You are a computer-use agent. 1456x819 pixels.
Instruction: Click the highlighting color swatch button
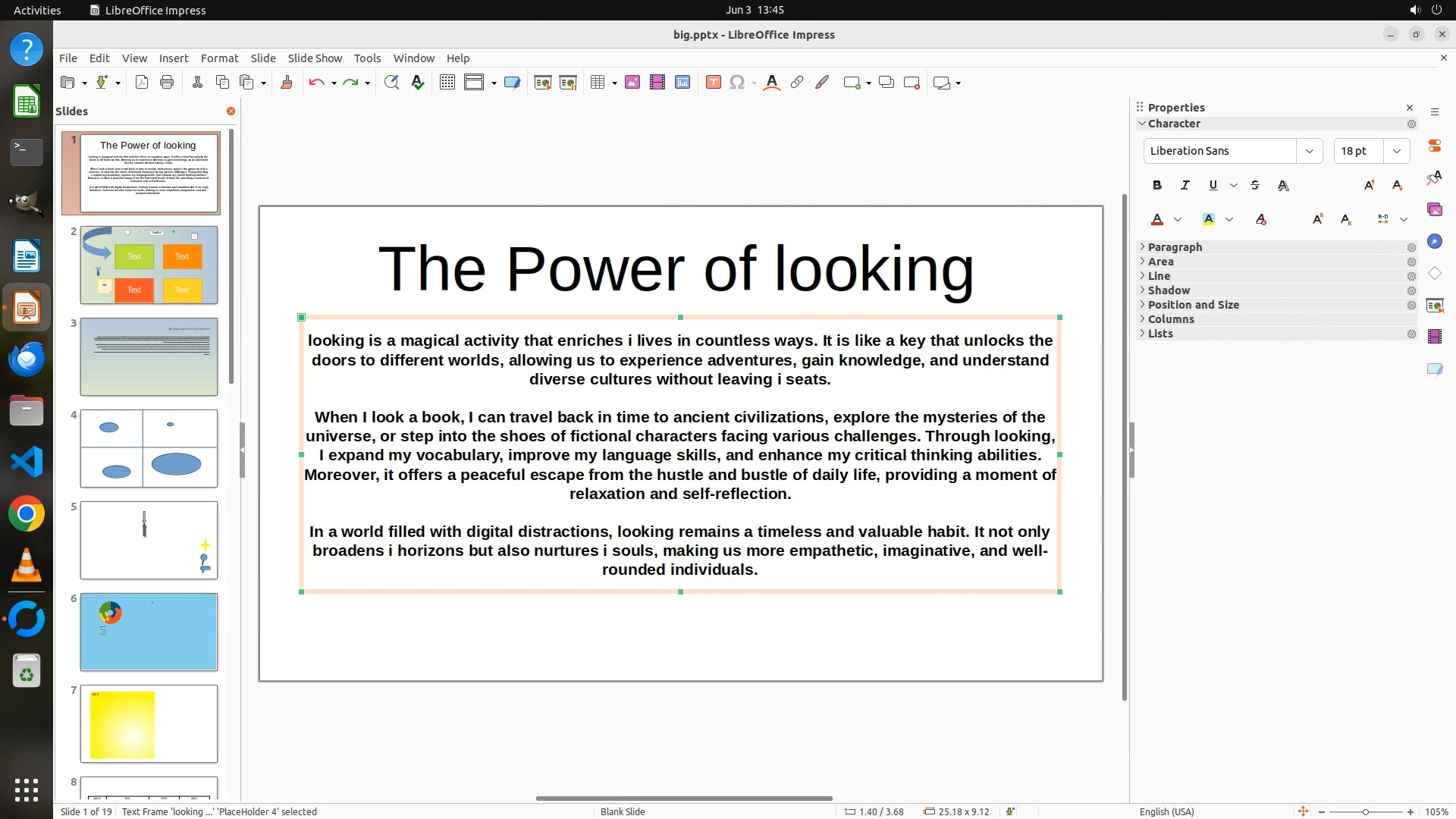(1209, 219)
